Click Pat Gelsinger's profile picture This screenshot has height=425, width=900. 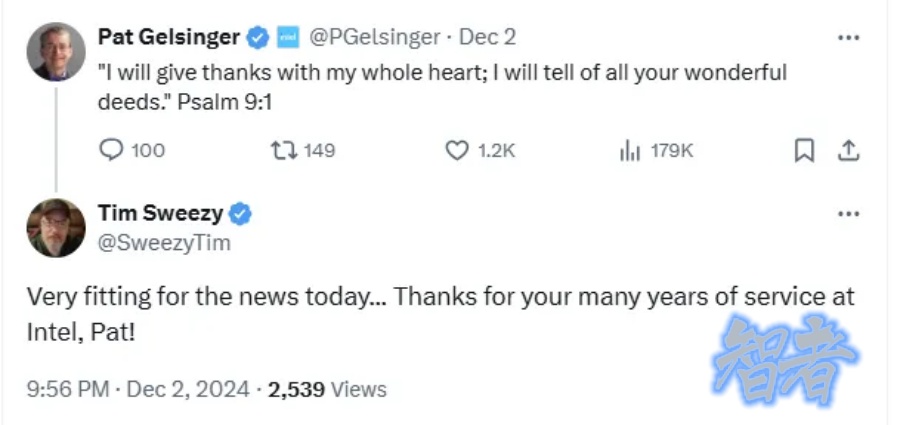(56, 51)
